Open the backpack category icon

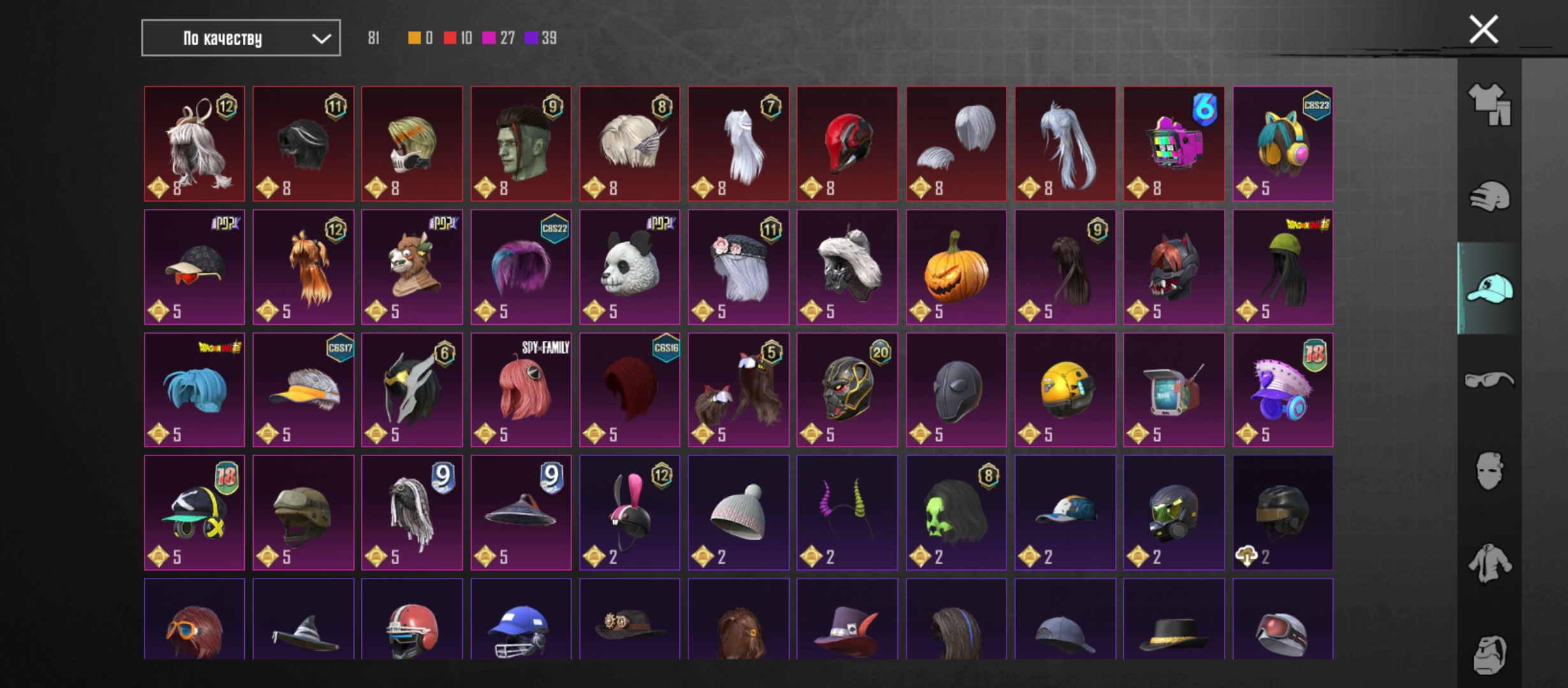tap(1490, 655)
